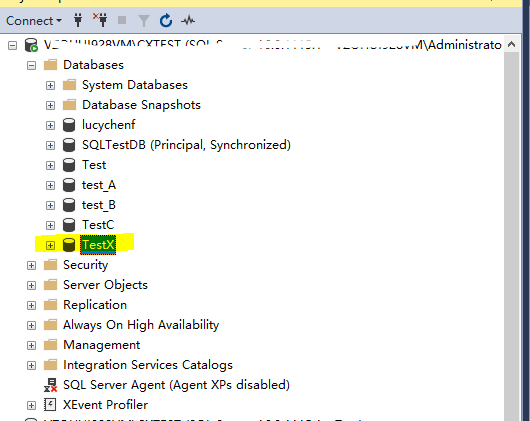Viewport: 530px width, 421px height.
Task: Click the Connect Object Explorer plug icon
Action: pyautogui.click(x=78, y=20)
